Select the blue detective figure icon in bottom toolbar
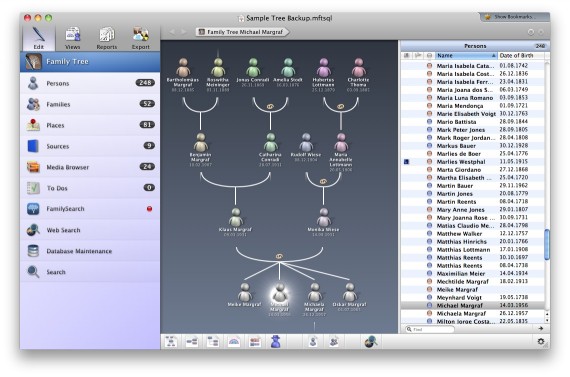 [x=276, y=342]
